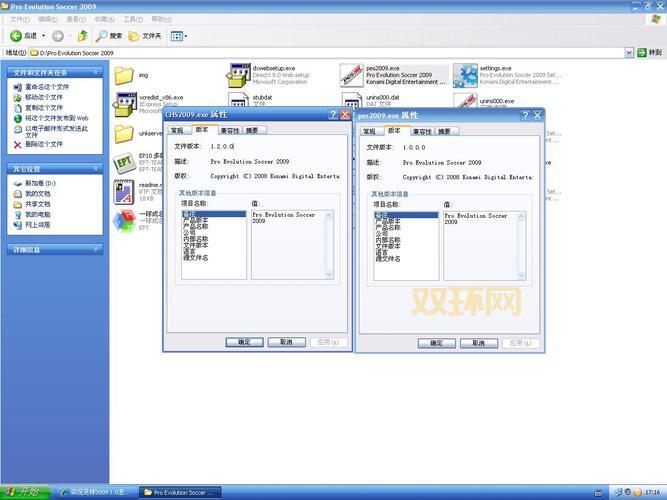Viewport: 667px width, 500px height.
Task: Collapse the Other Places (其它位置) panel
Action: pyautogui.click(x=96, y=169)
